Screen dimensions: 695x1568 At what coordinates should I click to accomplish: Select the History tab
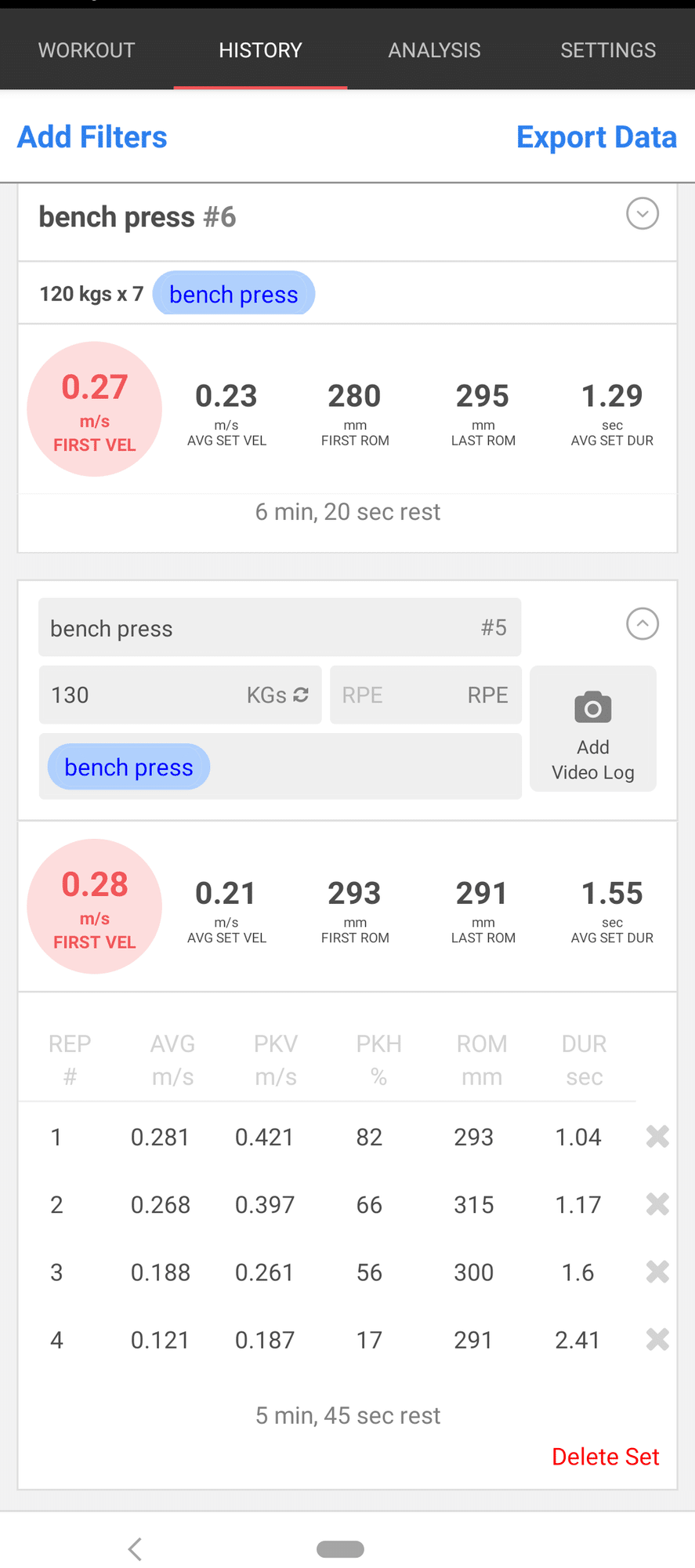pos(260,50)
